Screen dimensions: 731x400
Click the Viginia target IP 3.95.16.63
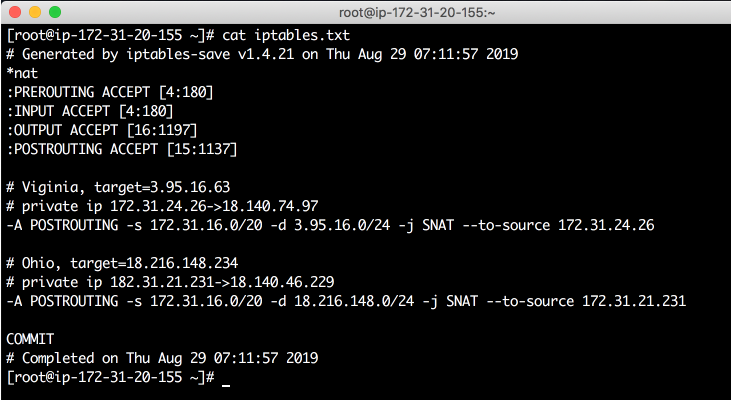[190, 187]
